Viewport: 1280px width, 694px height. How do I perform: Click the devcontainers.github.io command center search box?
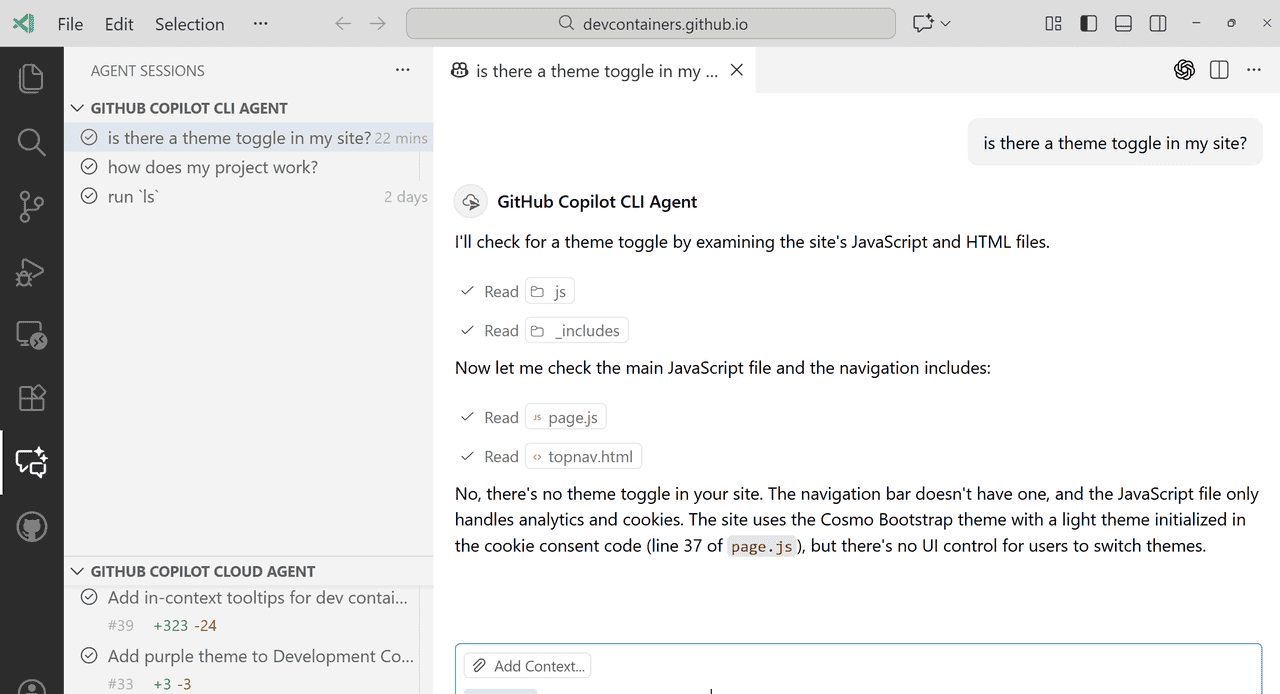(650, 24)
